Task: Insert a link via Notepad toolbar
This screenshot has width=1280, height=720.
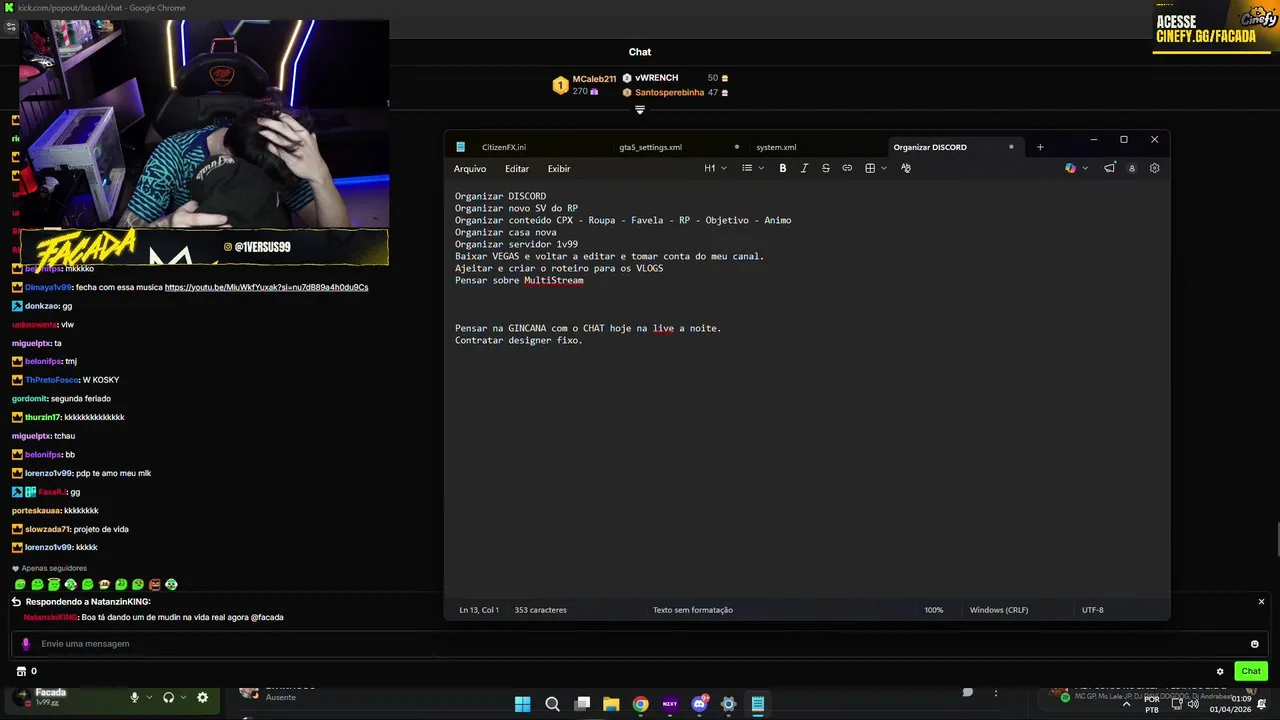Action: coord(847,168)
